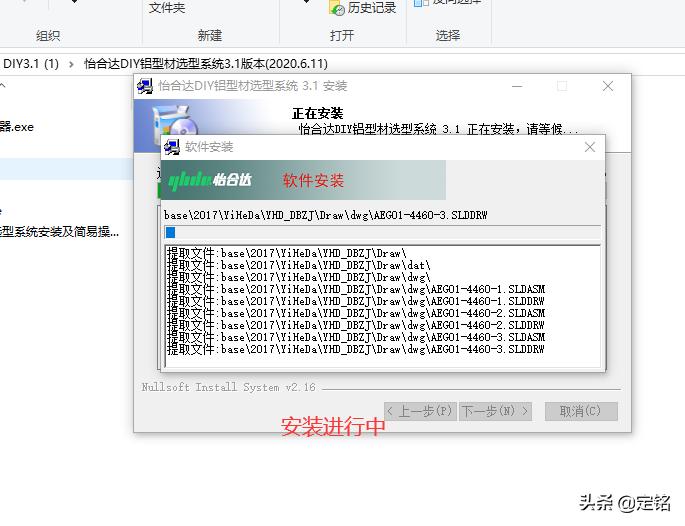Expand breadcrumb chevron after DIY3.1 (1)
The image size is (685, 526).
coord(71,64)
